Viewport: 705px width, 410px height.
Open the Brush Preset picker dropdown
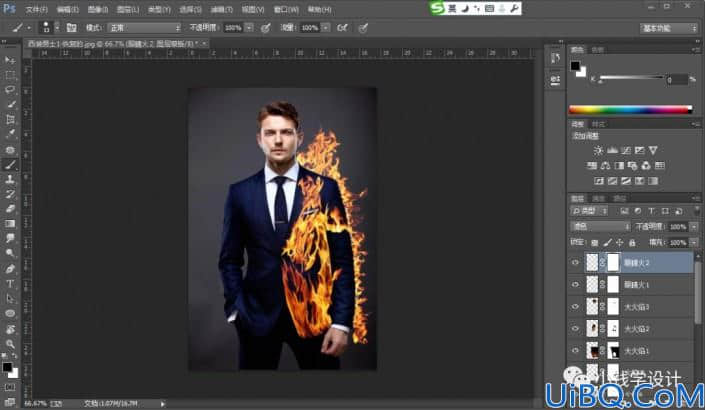click(x=57, y=28)
